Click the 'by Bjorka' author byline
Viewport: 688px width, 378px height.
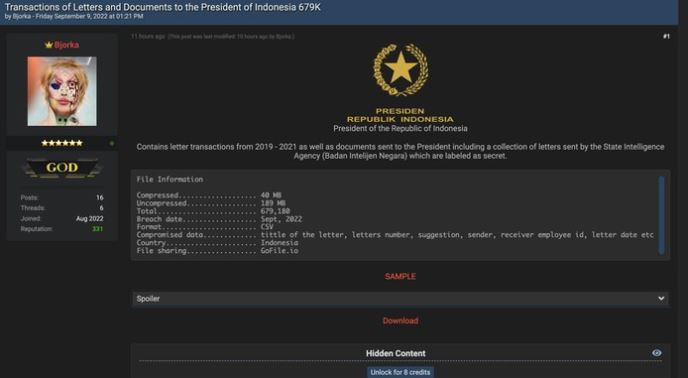pos(18,16)
